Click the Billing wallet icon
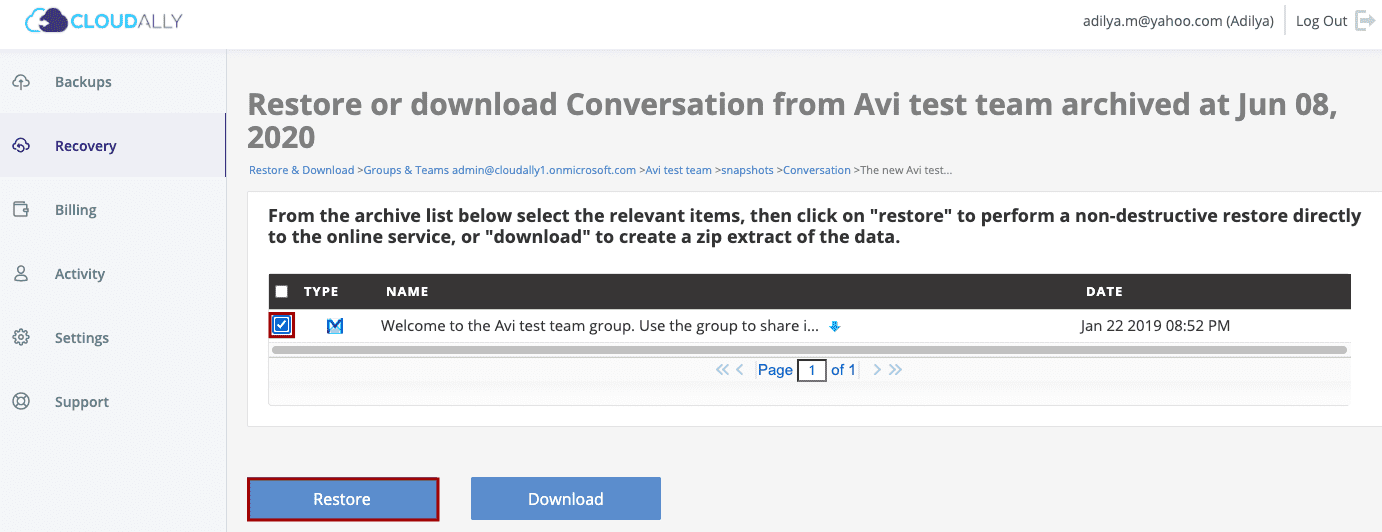Image resolution: width=1382 pixels, height=532 pixels. pos(21,210)
